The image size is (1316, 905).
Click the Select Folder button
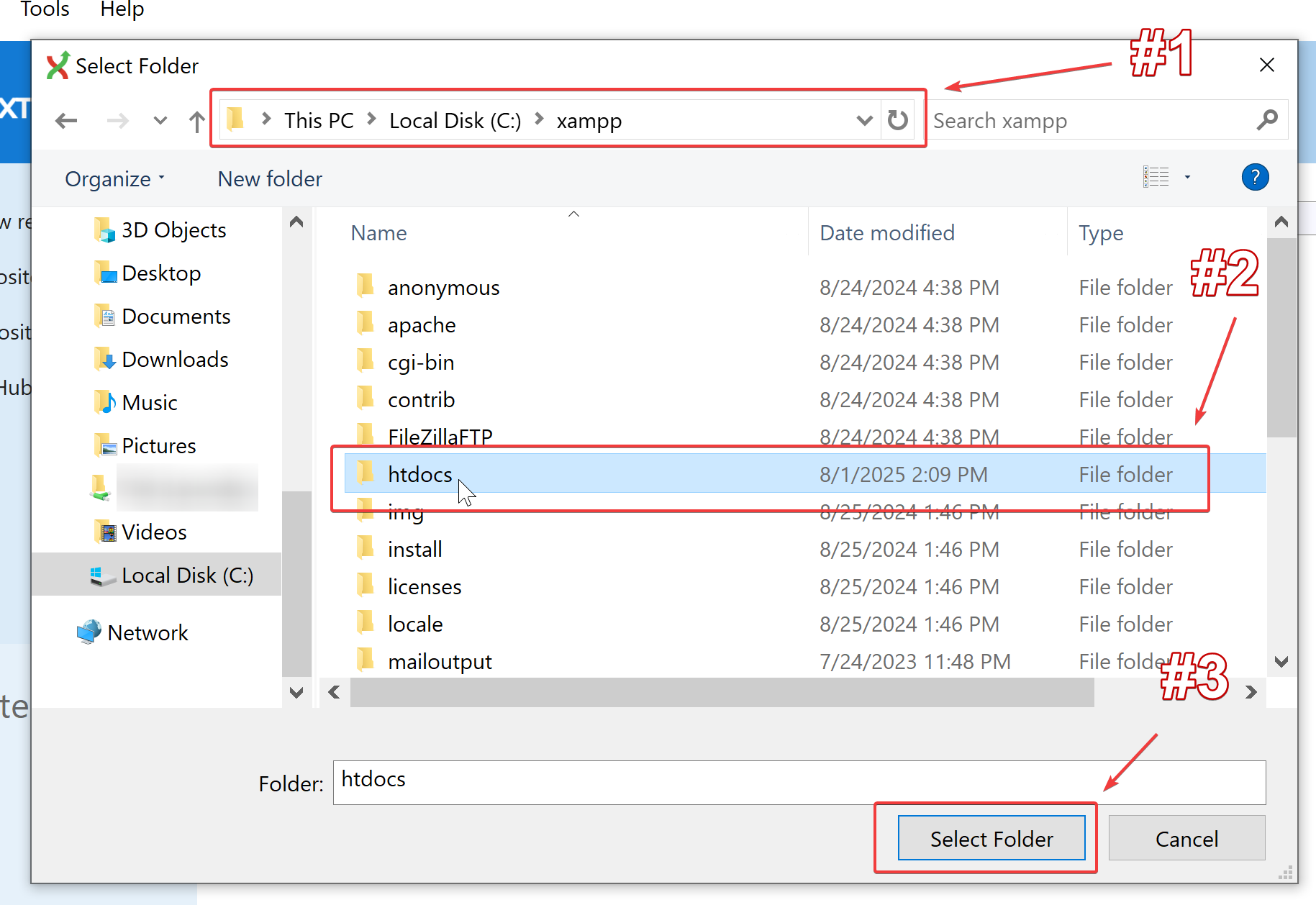[991, 838]
